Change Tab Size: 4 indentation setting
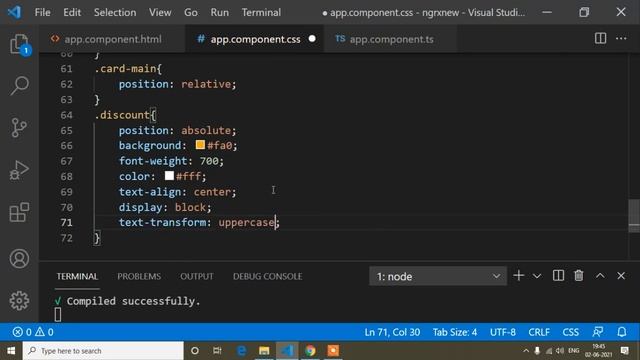 click(455, 332)
